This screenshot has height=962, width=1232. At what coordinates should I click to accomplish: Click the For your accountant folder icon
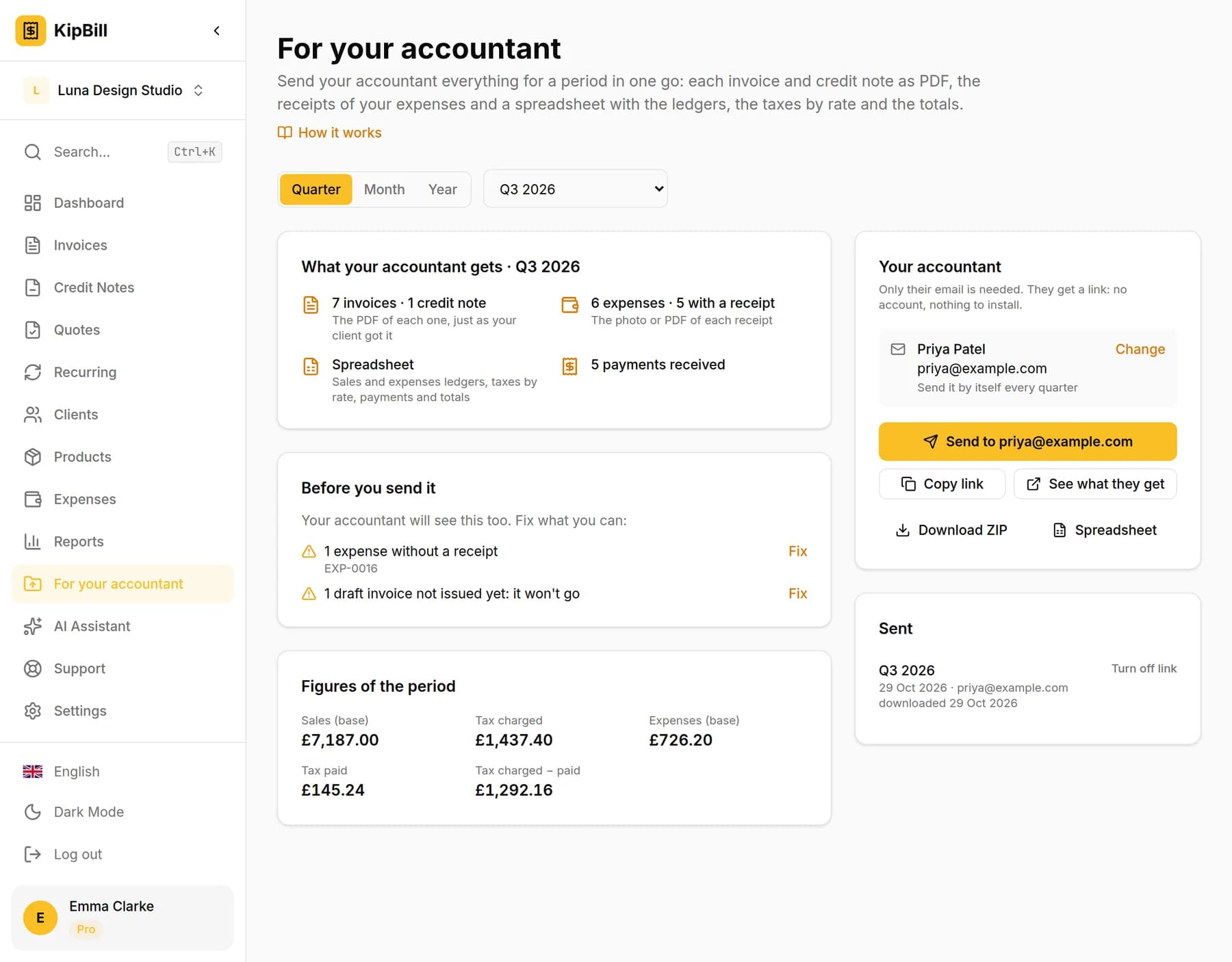pyautogui.click(x=33, y=584)
